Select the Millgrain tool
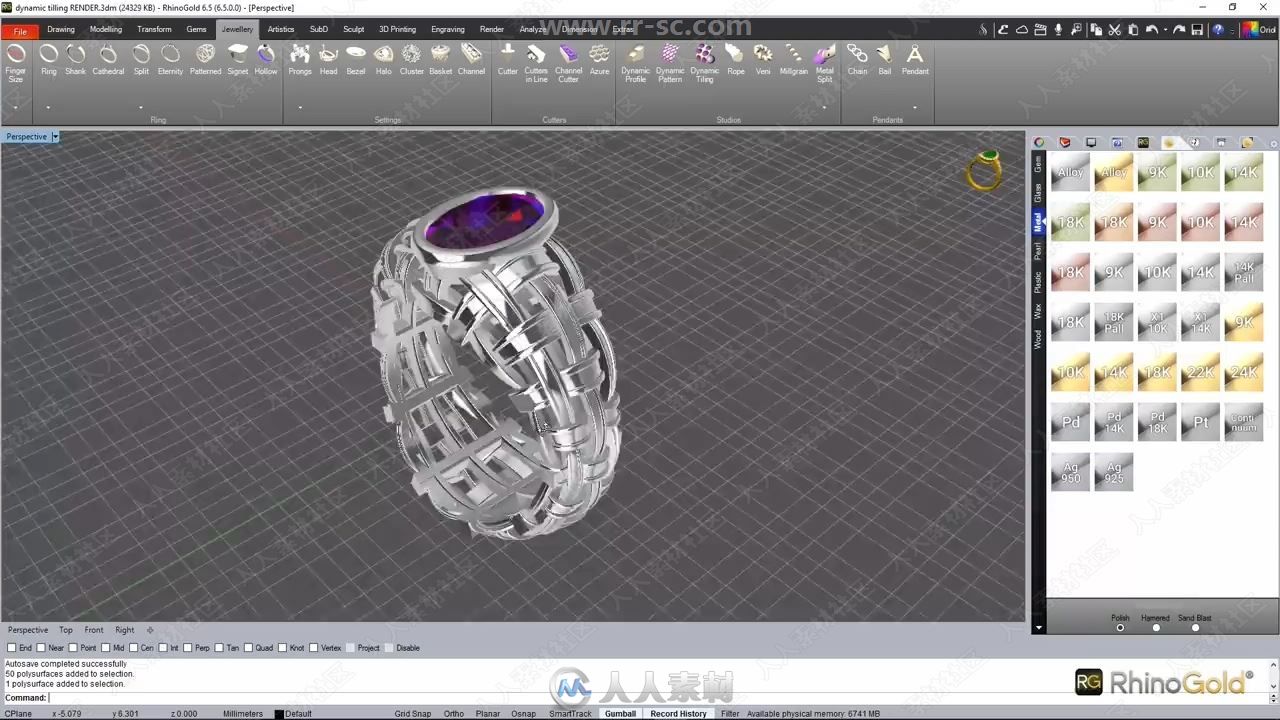Image resolution: width=1280 pixels, height=720 pixels. [x=793, y=60]
